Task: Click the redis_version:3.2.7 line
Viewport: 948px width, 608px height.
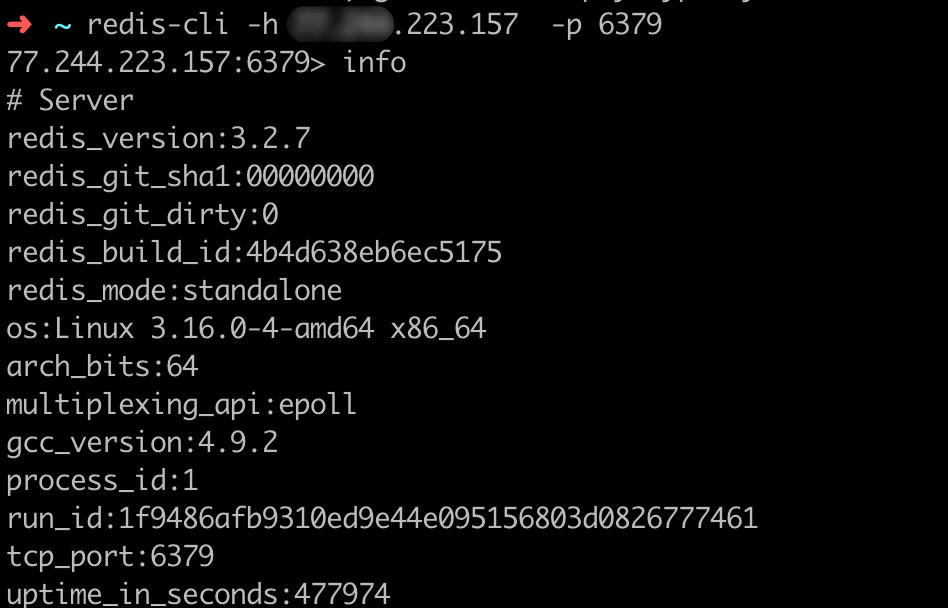Action: 158,139
